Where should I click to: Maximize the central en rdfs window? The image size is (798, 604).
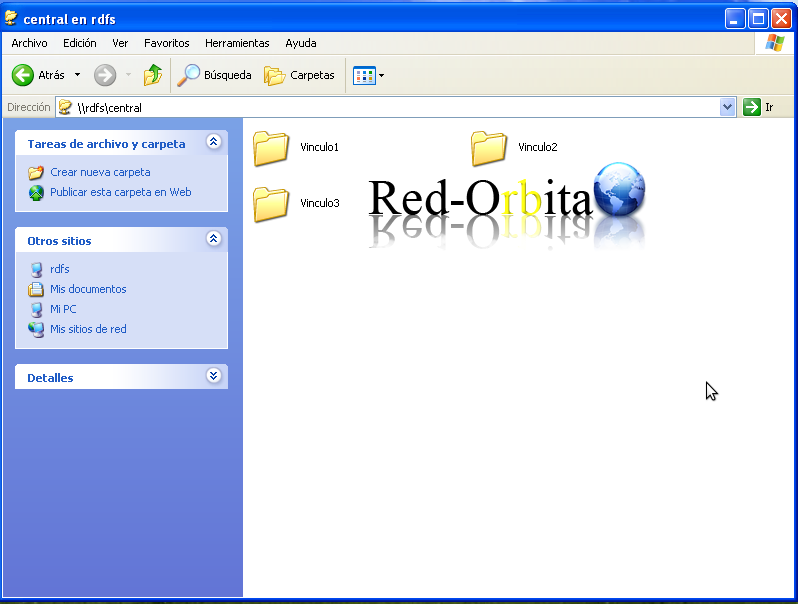pyautogui.click(x=758, y=19)
